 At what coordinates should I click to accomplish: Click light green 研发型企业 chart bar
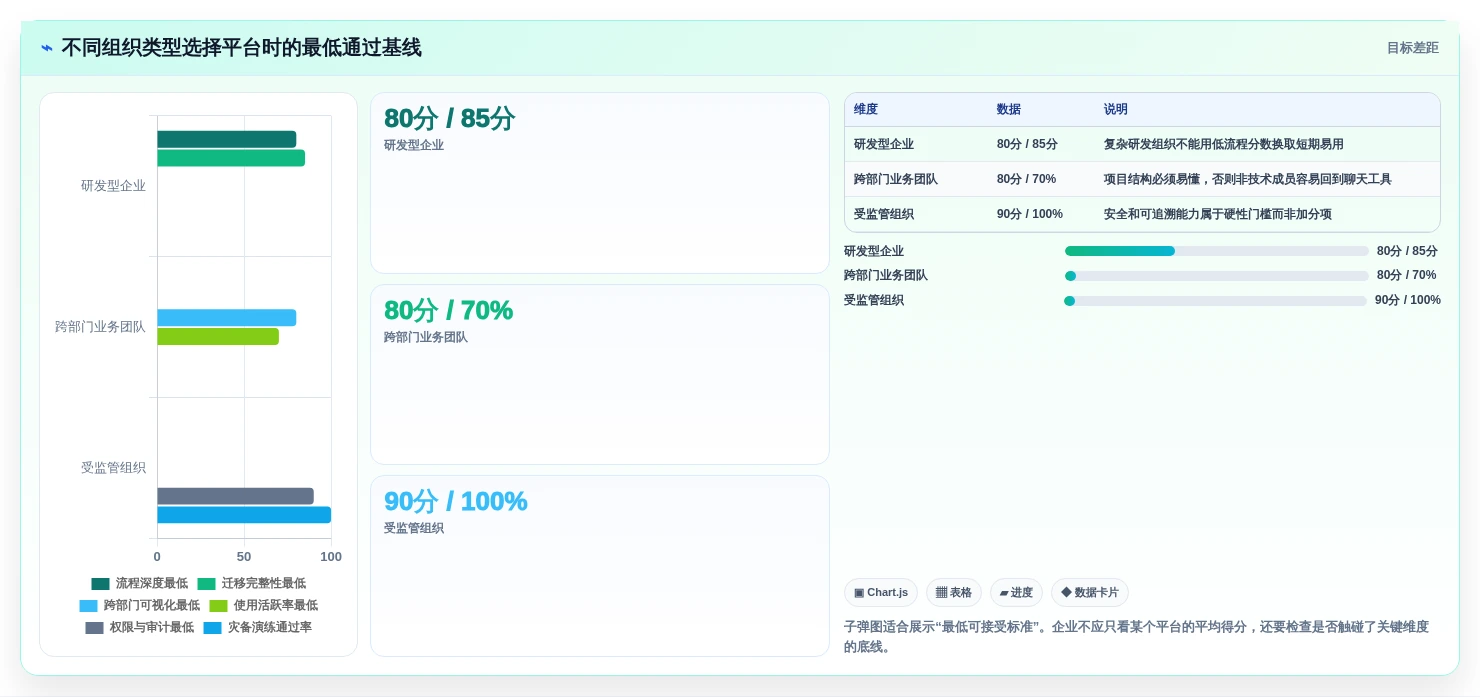point(231,158)
